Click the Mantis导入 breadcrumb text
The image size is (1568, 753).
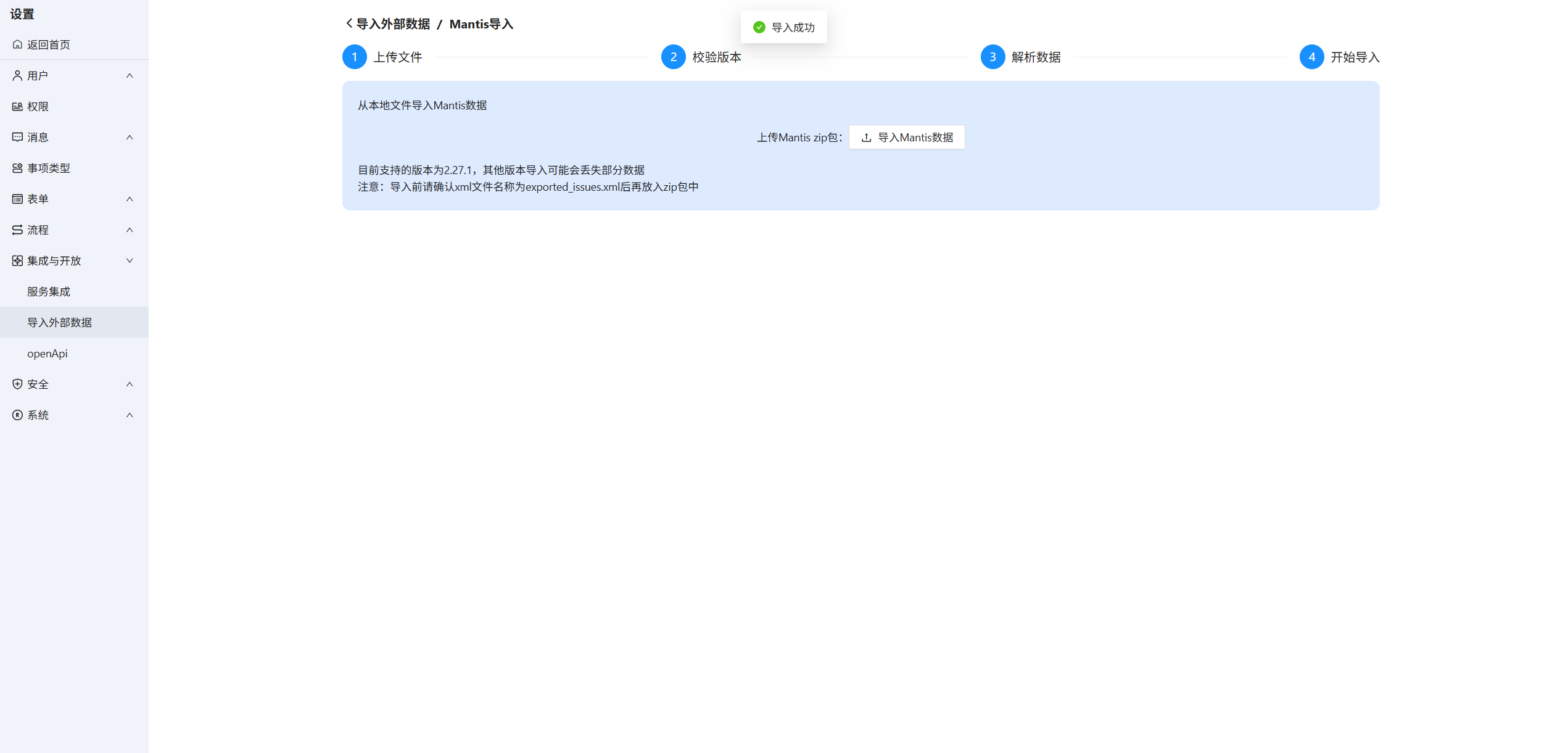coord(481,23)
